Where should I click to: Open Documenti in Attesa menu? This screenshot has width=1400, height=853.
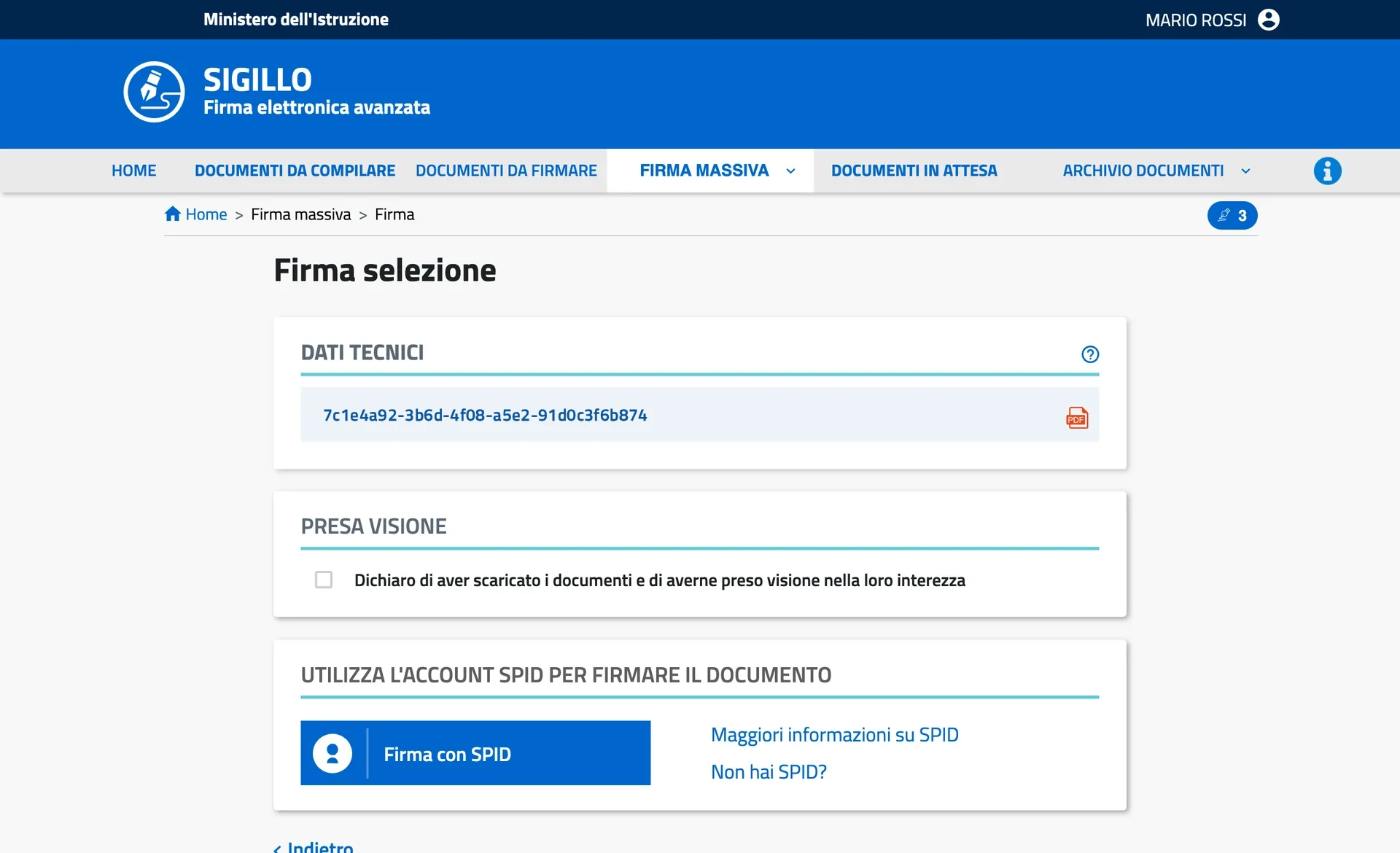pyautogui.click(x=914, y=171)
